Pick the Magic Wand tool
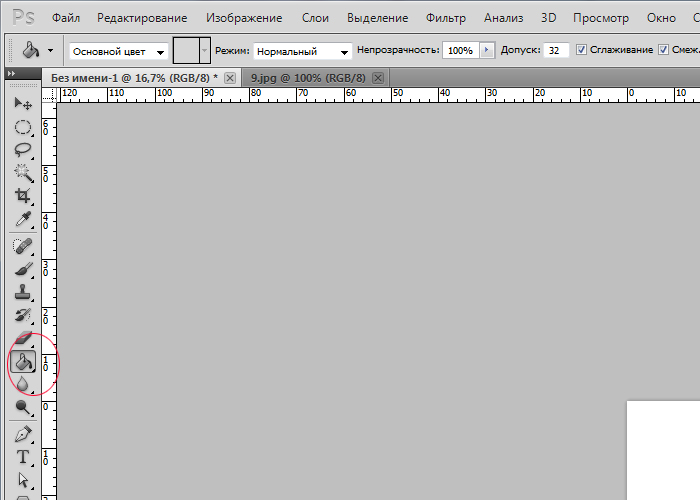This screenshot has height=500, width=700. tap(23, 173)
